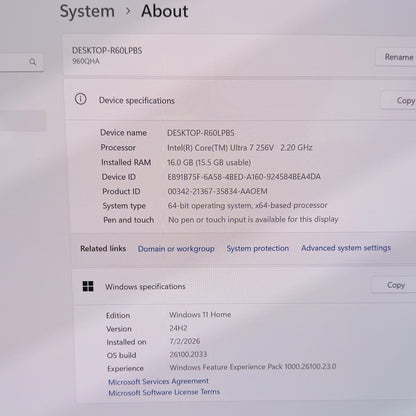Click the OS build label
Image resolution: width=416 pixels, height=416 pixels.
pos(121,355)
